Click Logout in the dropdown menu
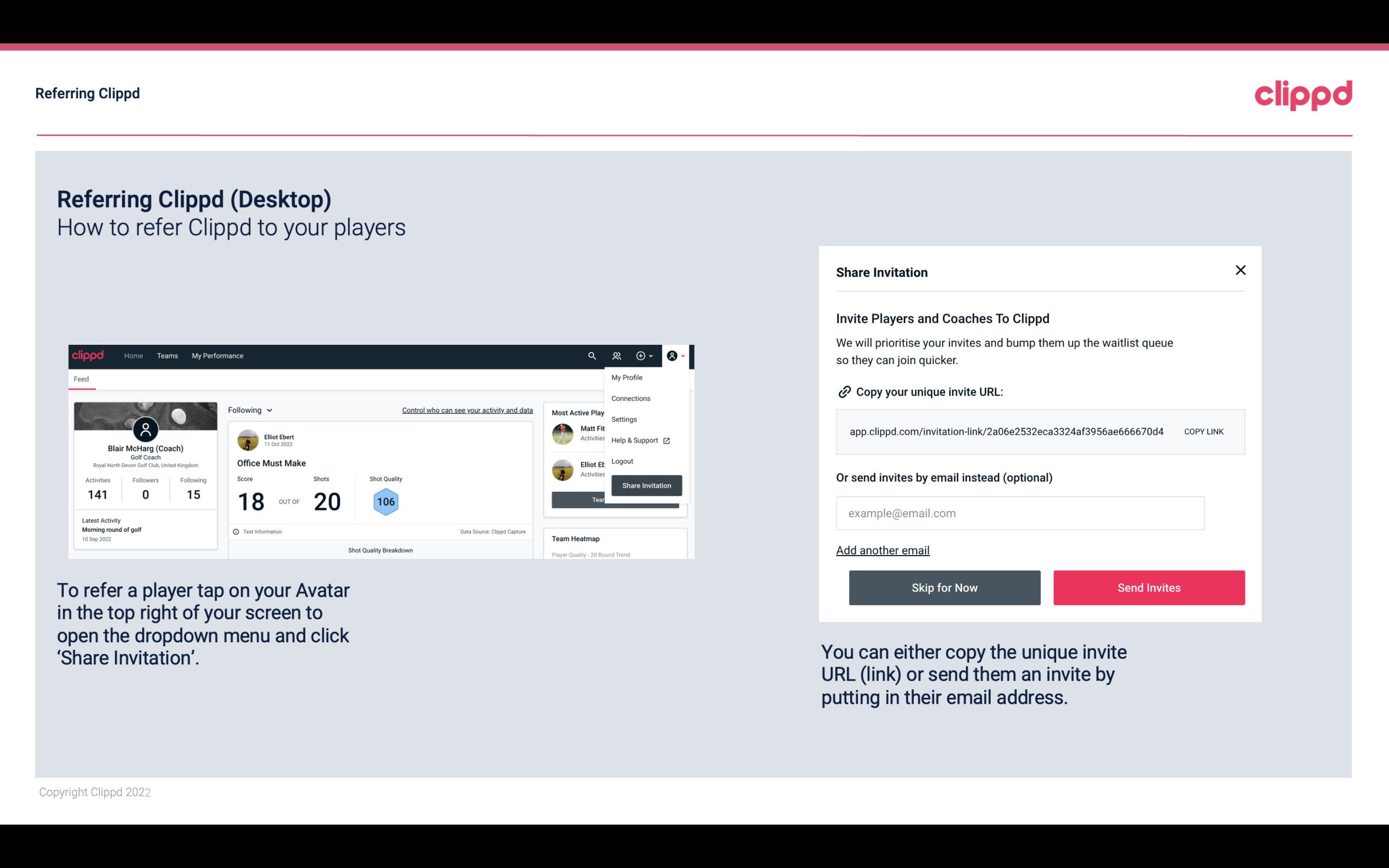Viewport: 1389px width, 868px height. 621,461
